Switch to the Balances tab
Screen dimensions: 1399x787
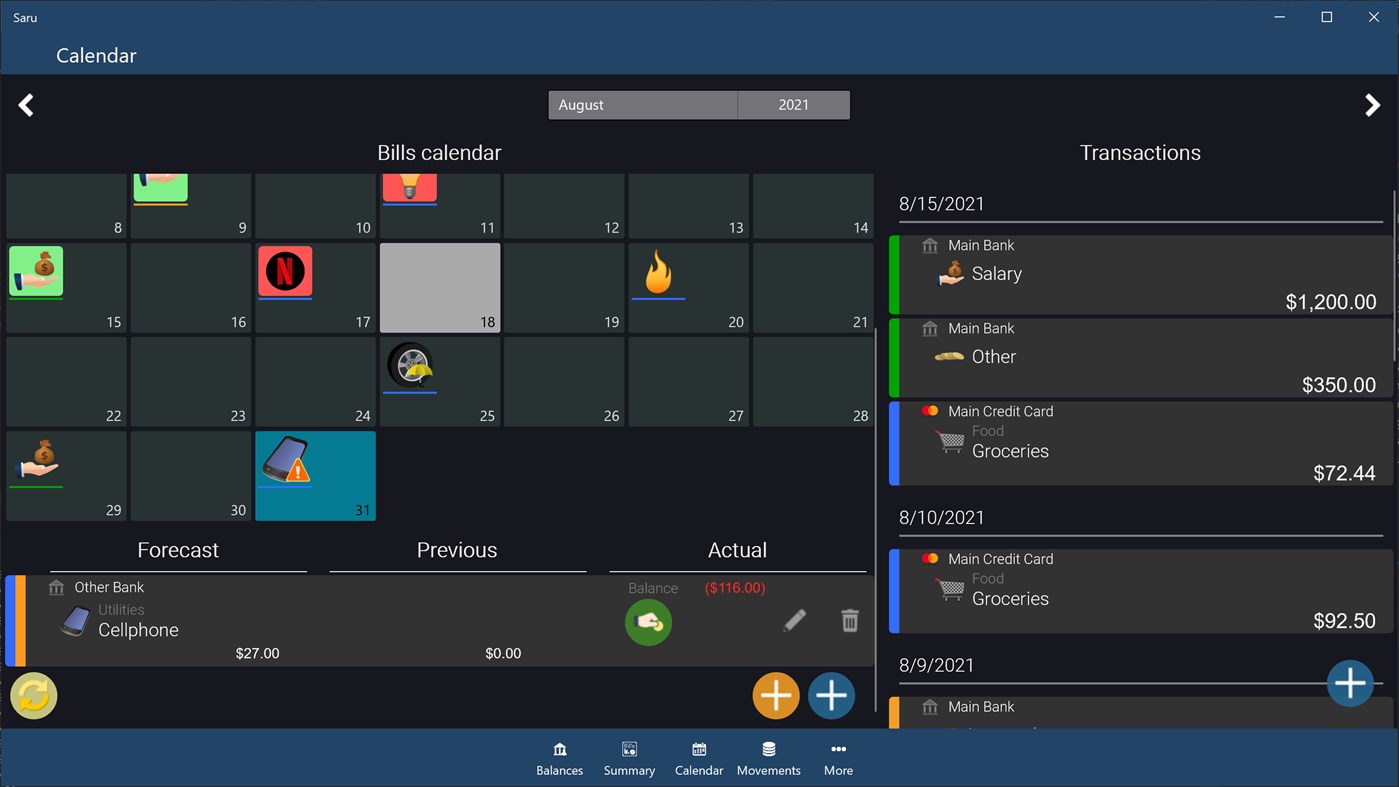click(559, 757)
